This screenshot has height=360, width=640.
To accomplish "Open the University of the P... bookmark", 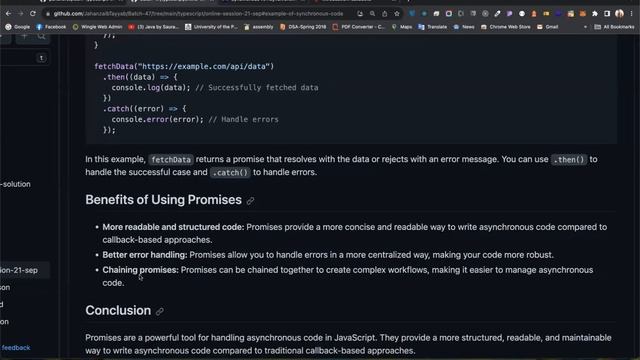I will point(211,27).
